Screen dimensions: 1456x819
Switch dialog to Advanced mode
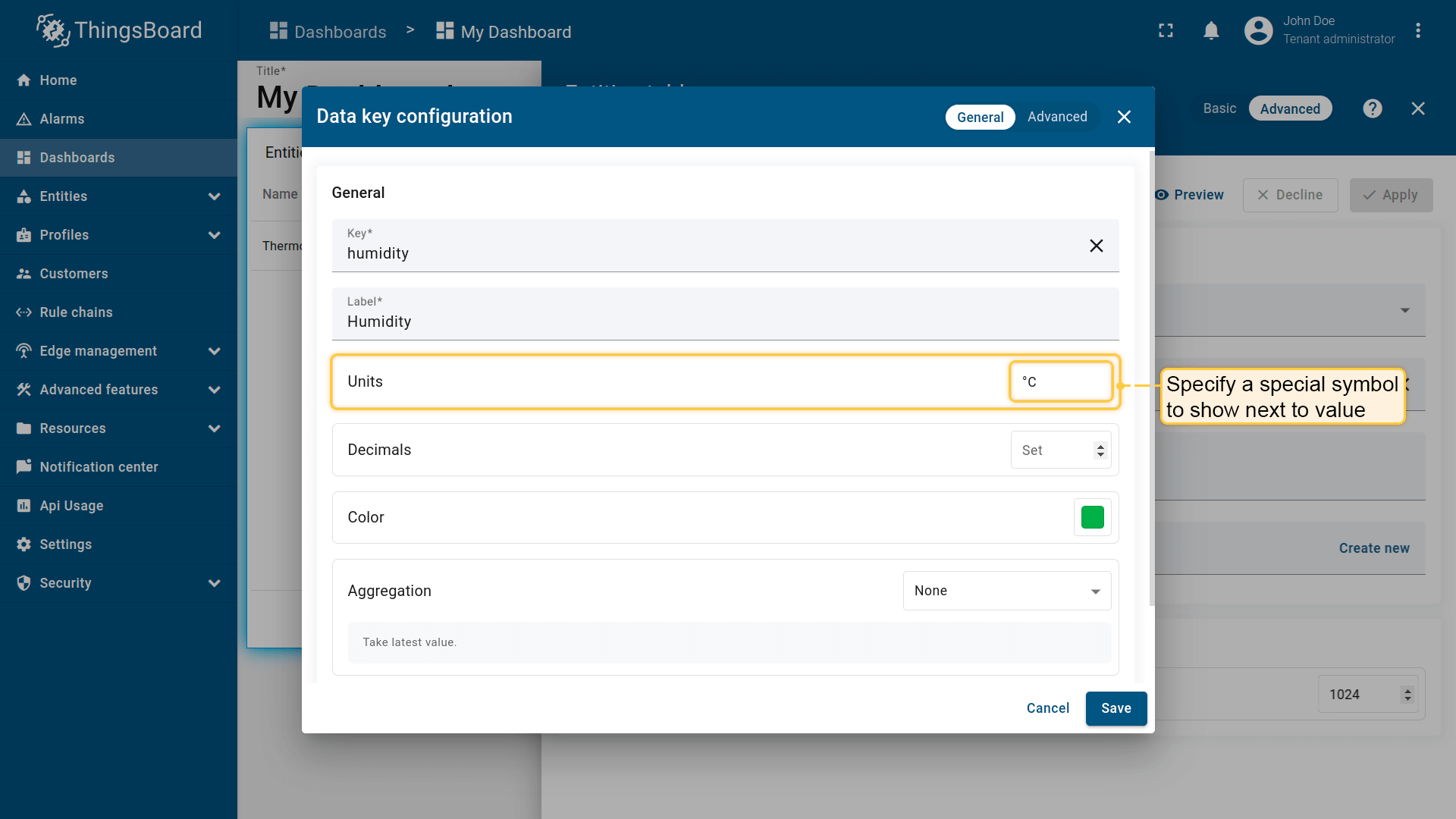1057,117
